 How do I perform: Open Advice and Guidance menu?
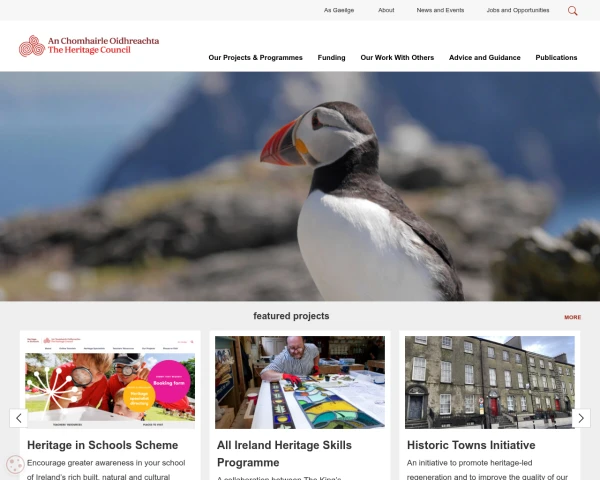click(x=484, y=57)
